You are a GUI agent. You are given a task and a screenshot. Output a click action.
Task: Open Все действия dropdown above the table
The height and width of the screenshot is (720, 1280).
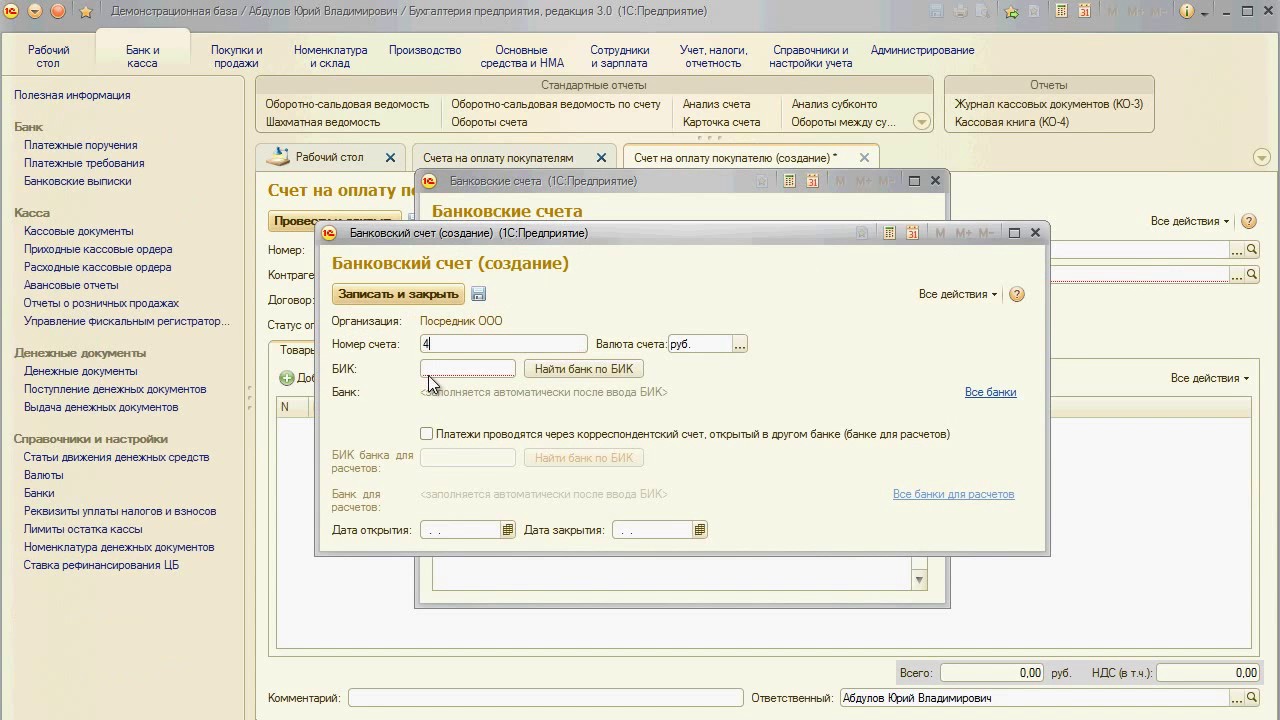point(1210,378)
